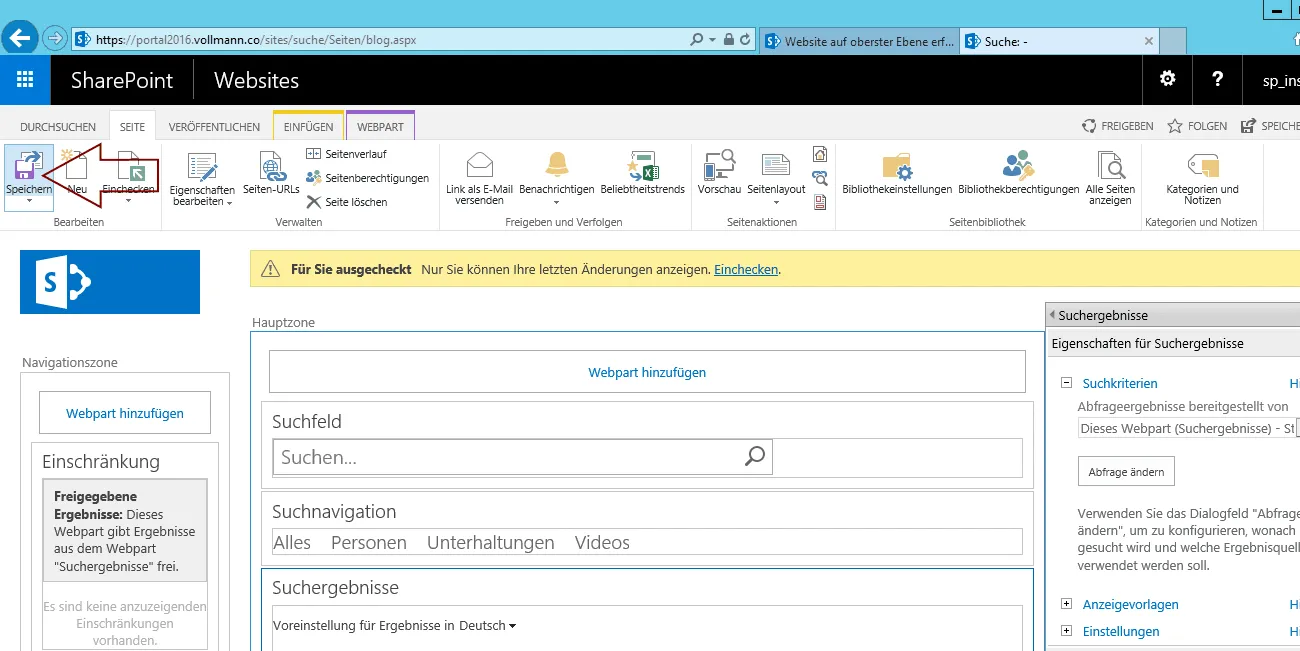This screenshot has width=1300, height=651.
Task: Click the Vorschau preview icon
Action: coord(720,165)
